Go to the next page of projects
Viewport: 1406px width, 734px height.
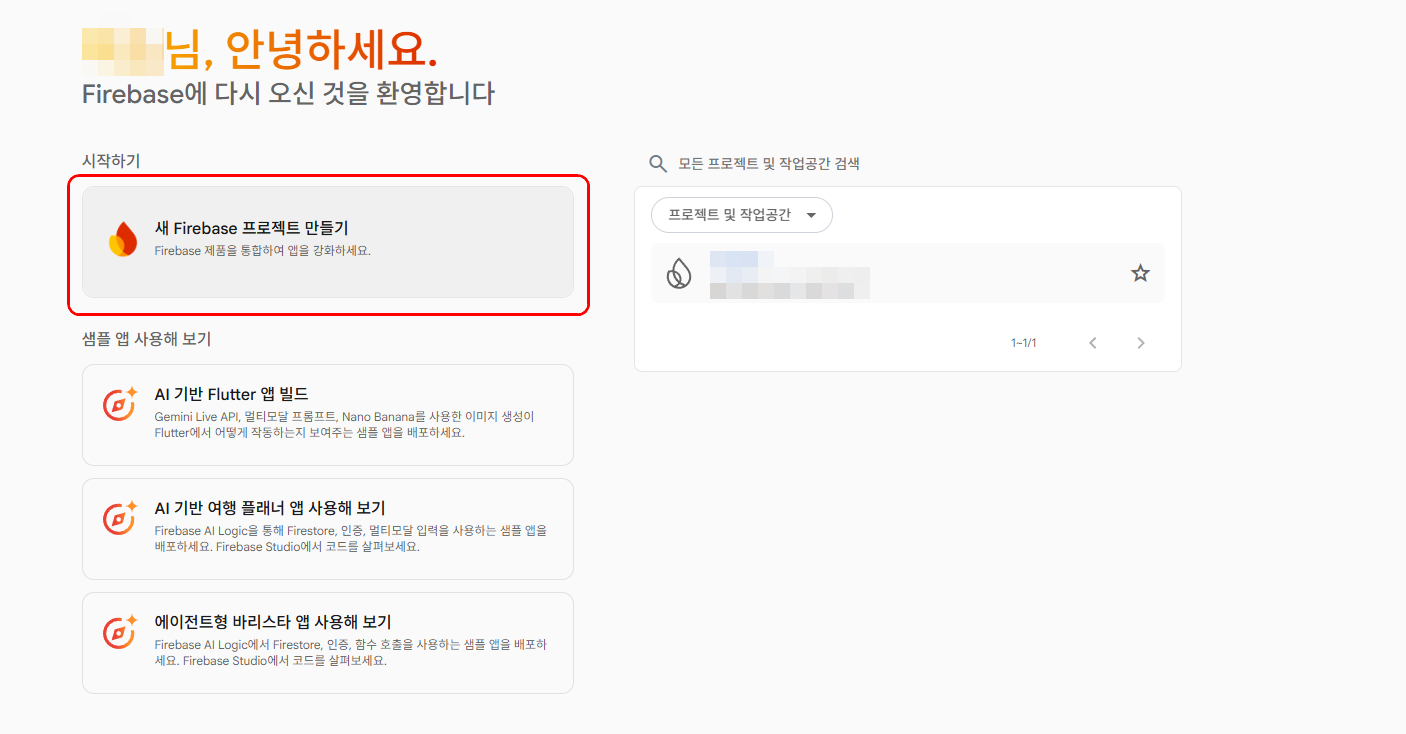(1141, 343)
